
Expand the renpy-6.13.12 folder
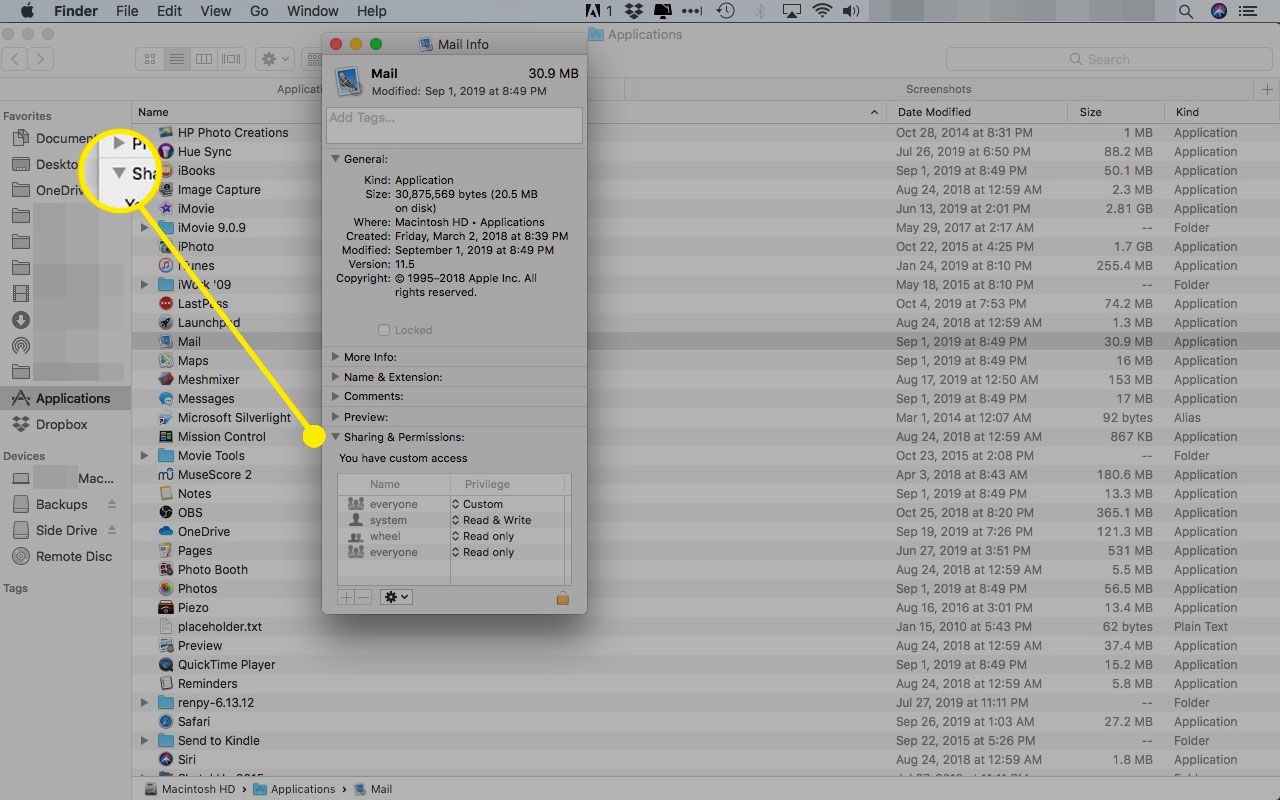[x=145, y=702]
